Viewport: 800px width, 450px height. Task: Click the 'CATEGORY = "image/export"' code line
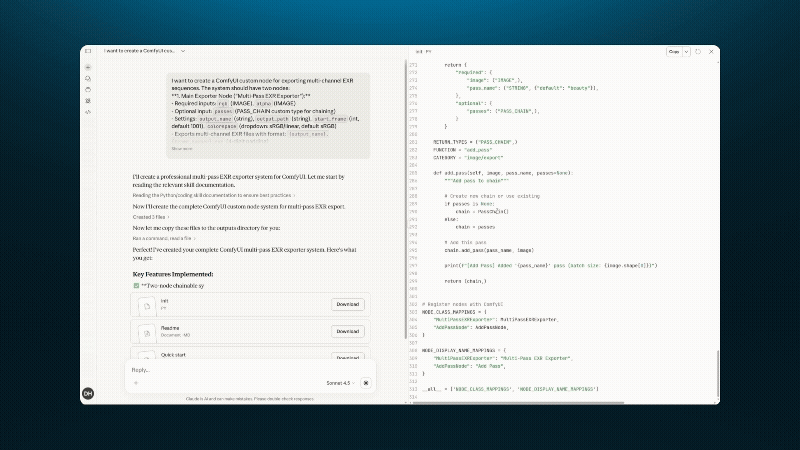click(x=468, y=158)
